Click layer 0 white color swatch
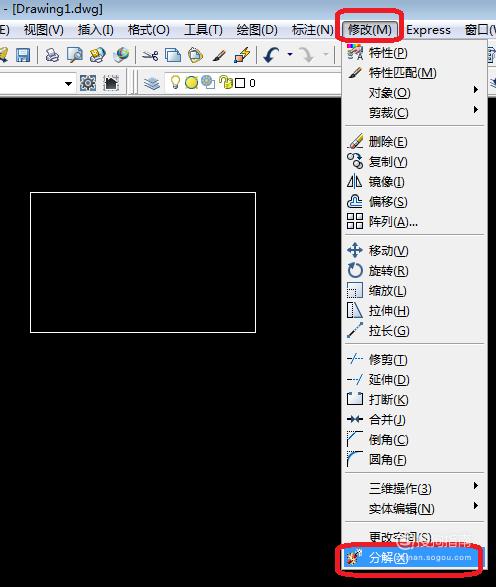This screenshot has height=587, width=496. 240,83
